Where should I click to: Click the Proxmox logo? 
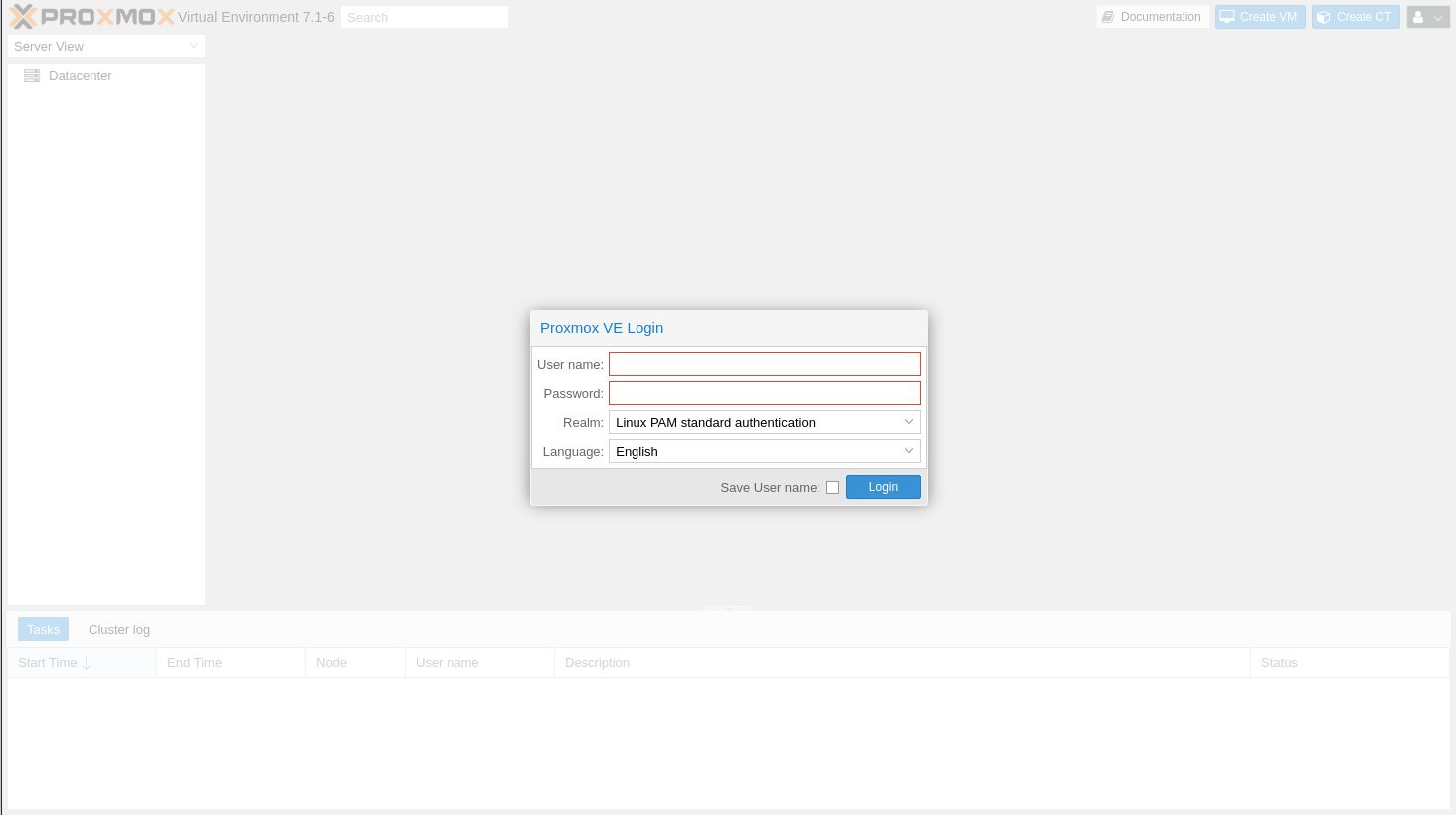(x=91, y=17)
